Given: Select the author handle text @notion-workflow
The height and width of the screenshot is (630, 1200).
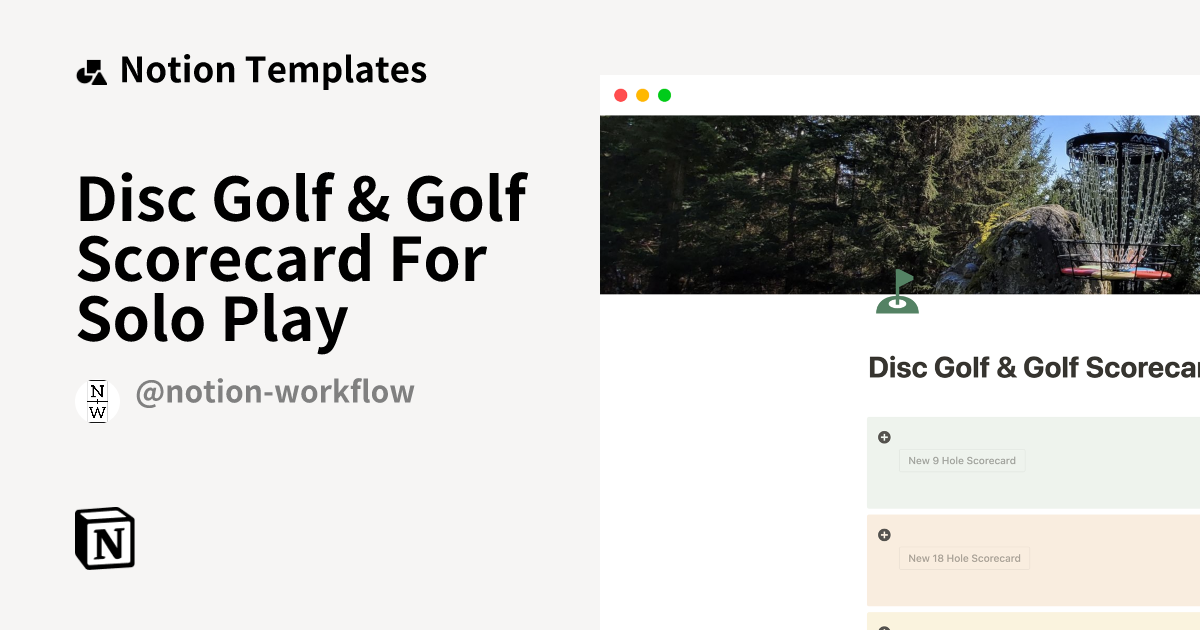Looking at the screenshot, I should [x=276, y=391].
